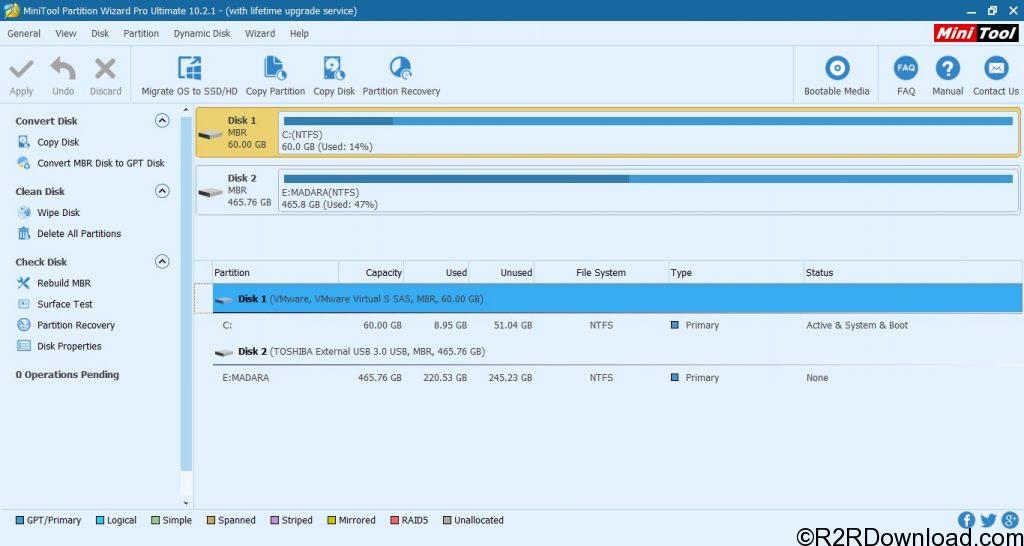Sort by the Partition column header
The width and height of the screenshot is (1024, 546).
click(275, 272)
